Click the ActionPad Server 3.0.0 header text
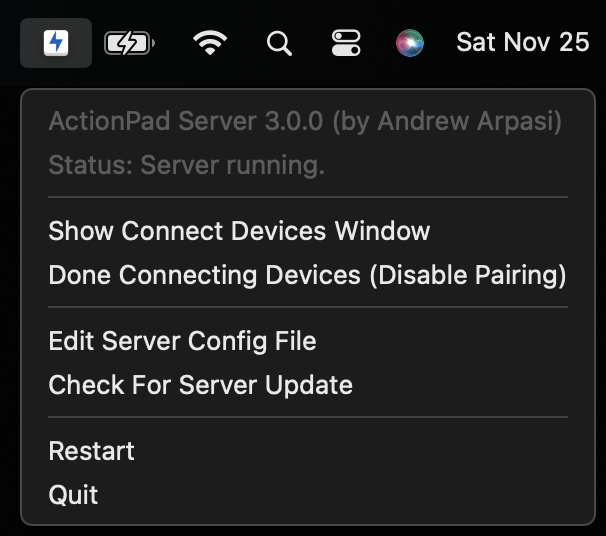606x536 pixels. tap(186, 121)
